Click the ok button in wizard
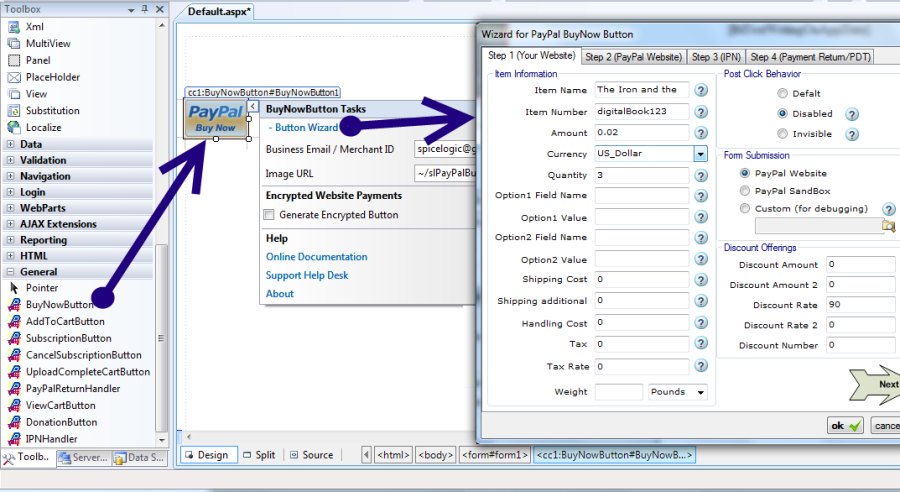 click(845, 426)
